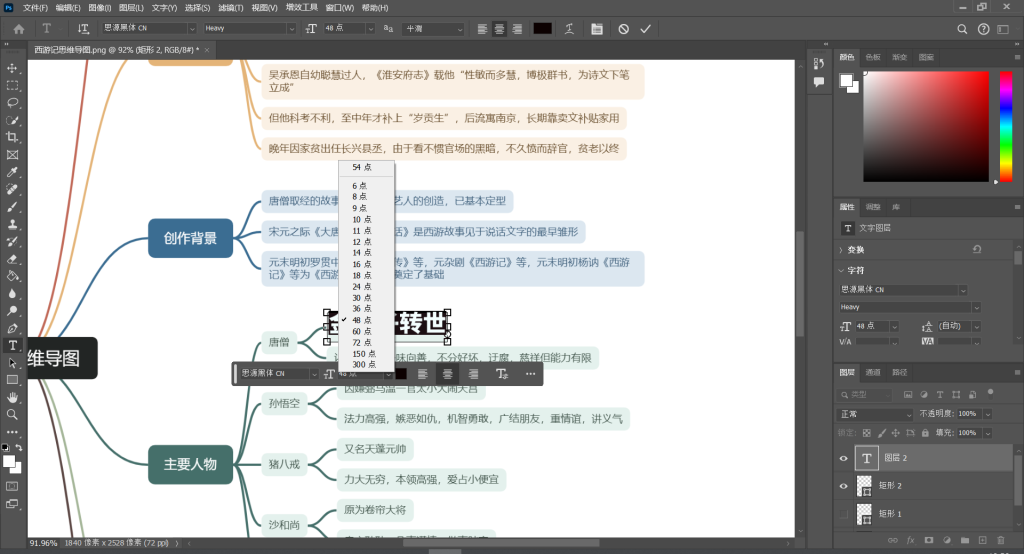Open 文件(F) menu
Viewport: 1024px width, 554px height.
(x=35, y=8)
